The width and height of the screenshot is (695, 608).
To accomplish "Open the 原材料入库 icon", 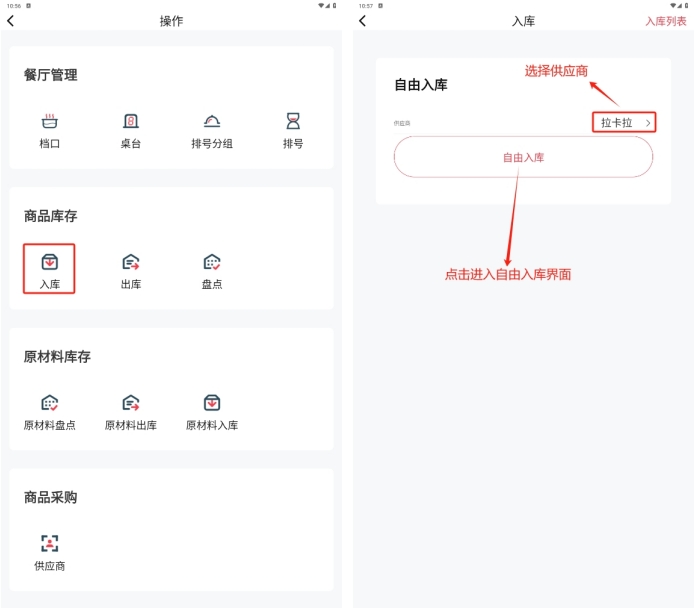I will tap(212, 404).
